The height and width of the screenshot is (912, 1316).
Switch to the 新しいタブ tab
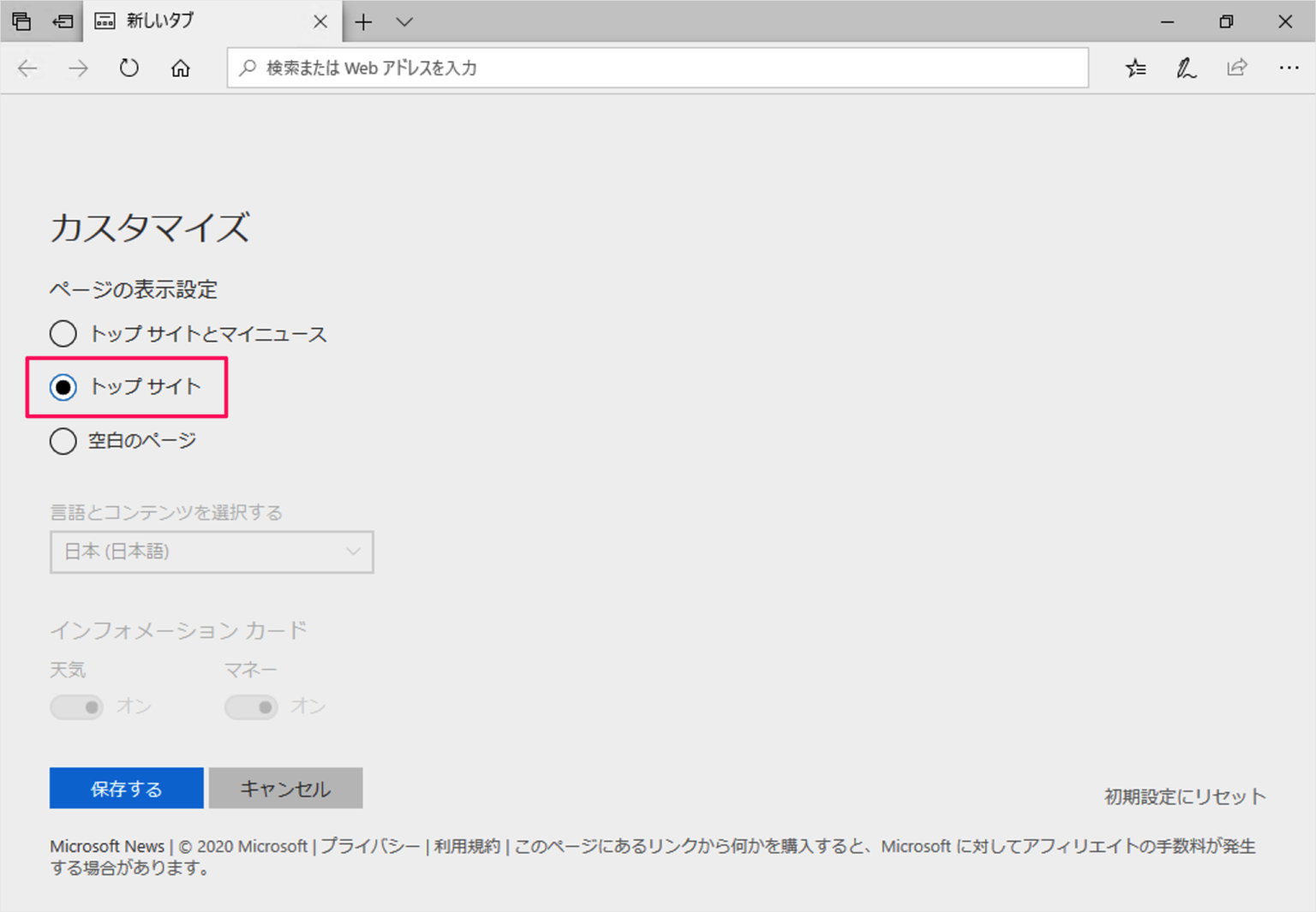coord(197,21)
